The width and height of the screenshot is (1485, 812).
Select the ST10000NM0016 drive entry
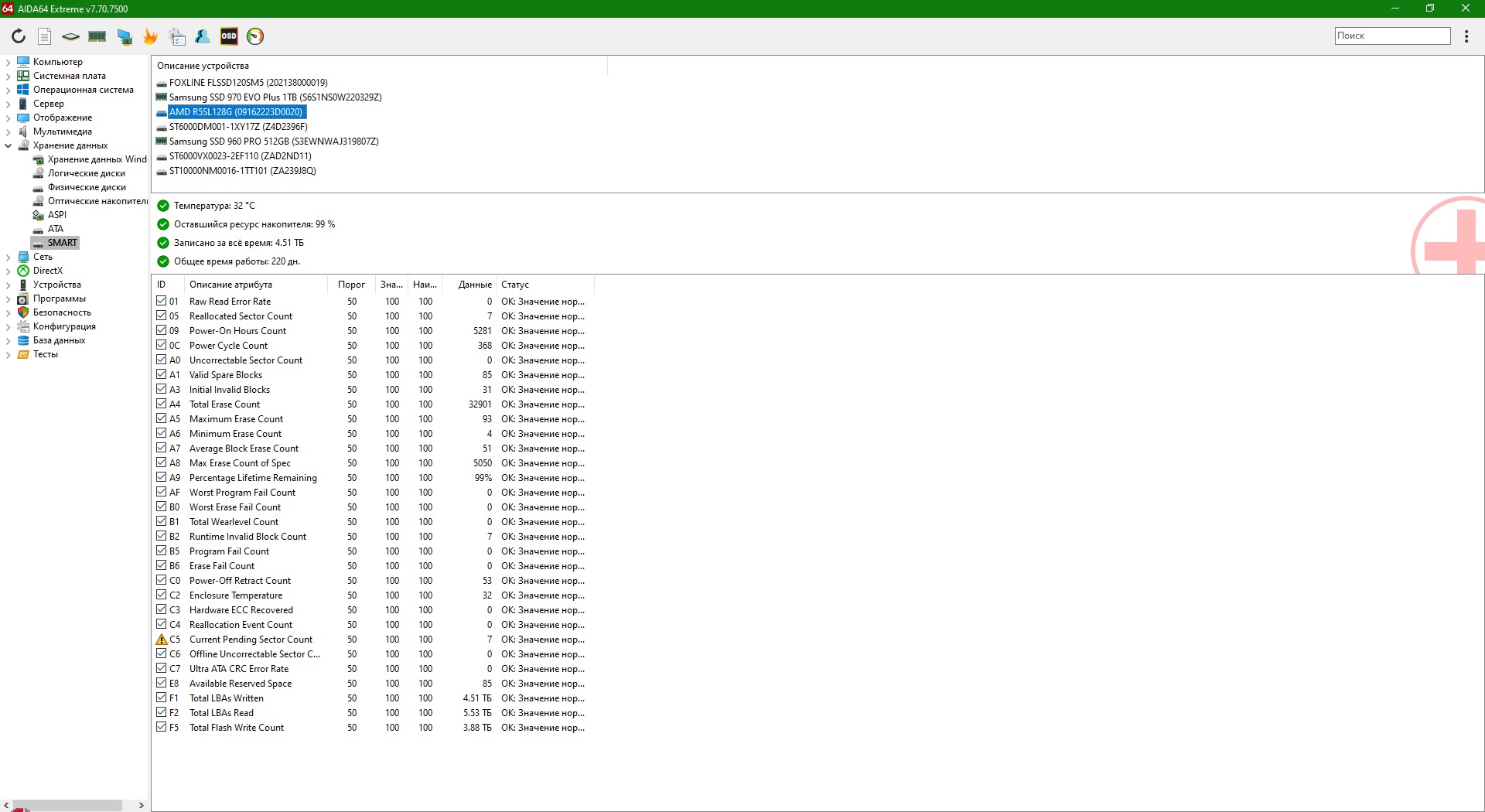242,171
